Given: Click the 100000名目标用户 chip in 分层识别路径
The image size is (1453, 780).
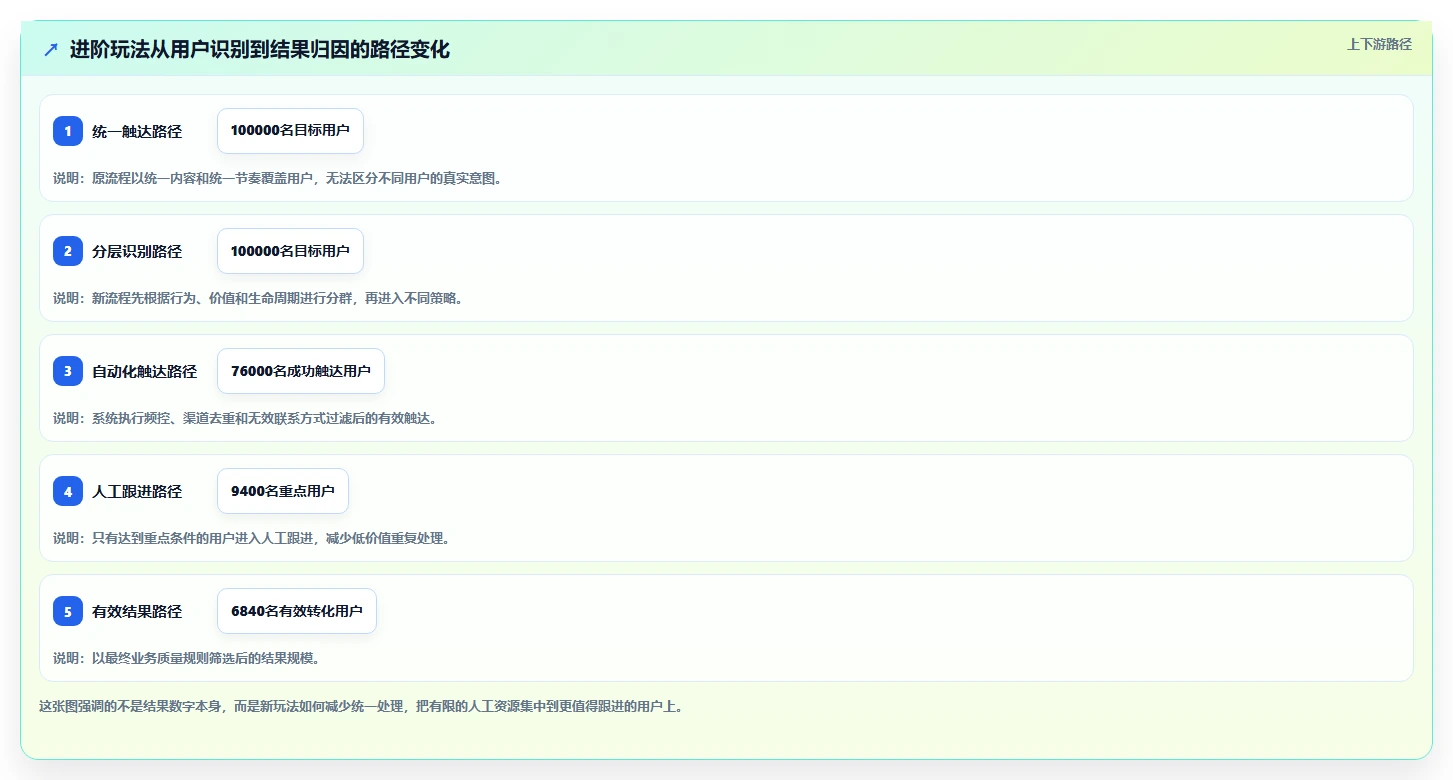Looking at the screenshot, I should click(x=290, y=251).
